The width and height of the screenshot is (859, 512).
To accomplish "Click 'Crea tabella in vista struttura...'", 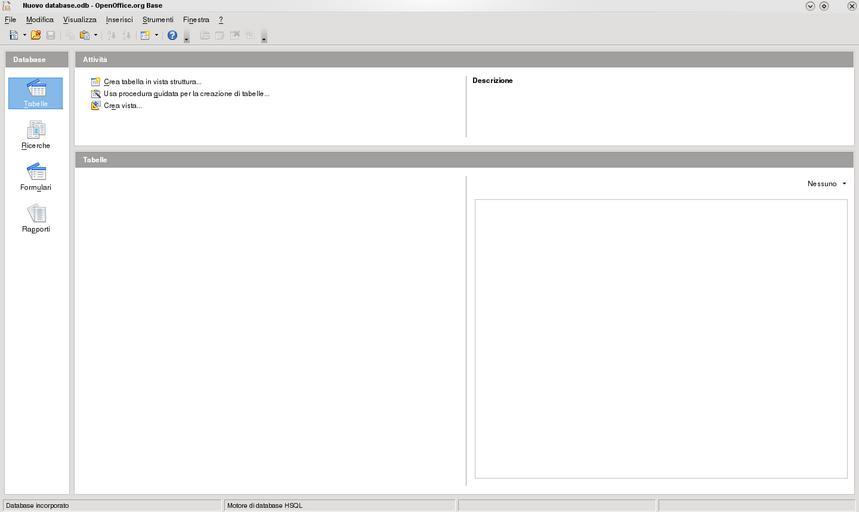I will pyautogui.click(x=152, y=82).
